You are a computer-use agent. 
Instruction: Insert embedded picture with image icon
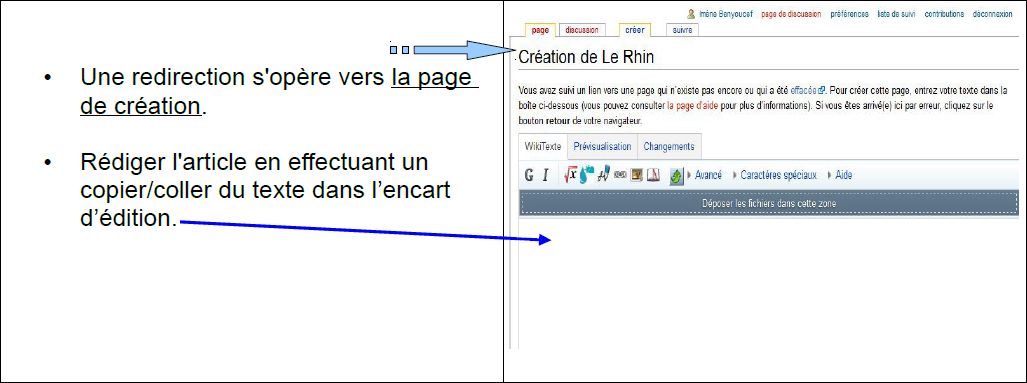(x=636, y=175)
